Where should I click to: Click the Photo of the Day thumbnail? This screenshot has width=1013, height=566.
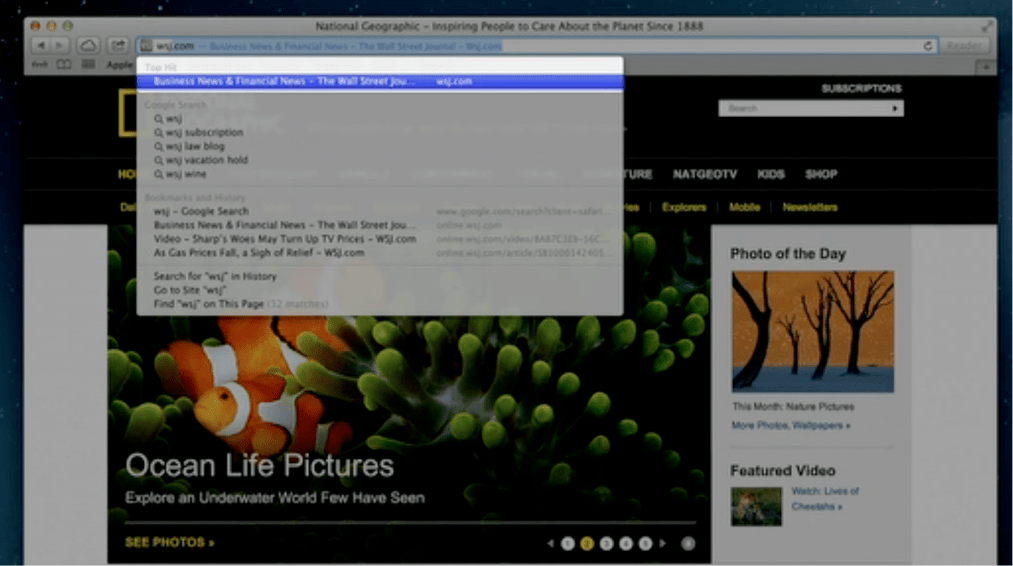[x=812, y=331]
